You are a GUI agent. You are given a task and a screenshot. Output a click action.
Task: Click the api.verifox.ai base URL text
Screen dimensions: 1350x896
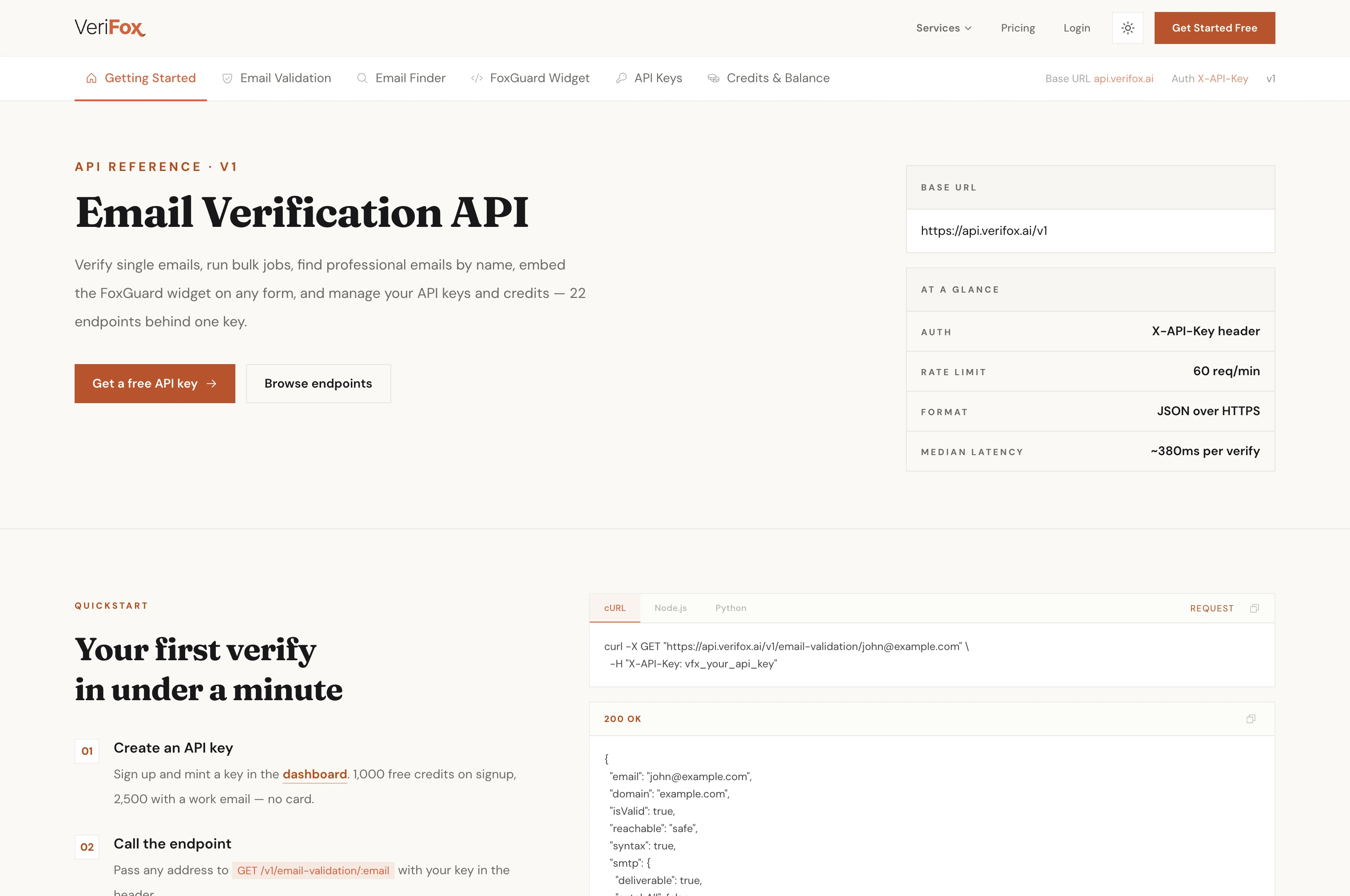1123,79
